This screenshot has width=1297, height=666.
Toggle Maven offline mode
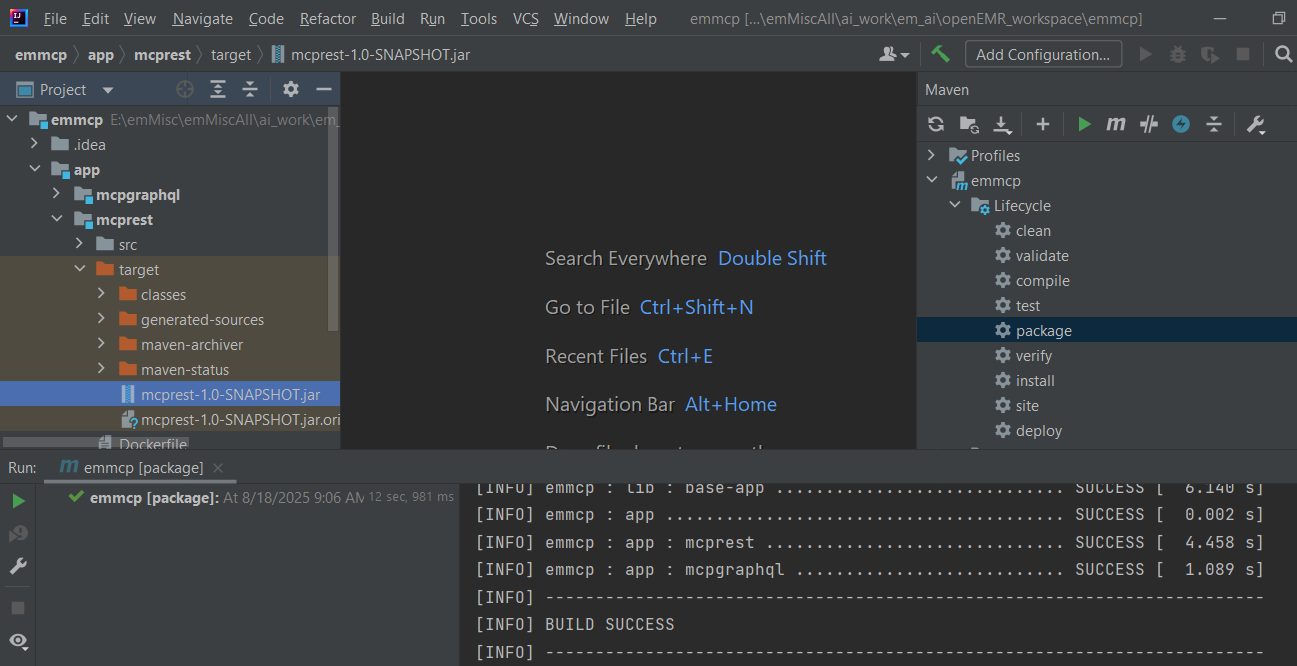pos(1149,124)
